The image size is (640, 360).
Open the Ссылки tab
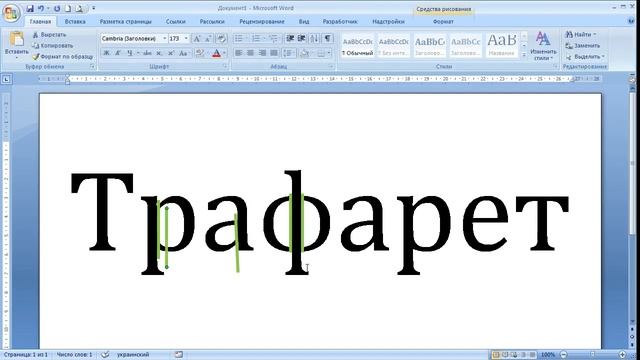tap(176, 22)
